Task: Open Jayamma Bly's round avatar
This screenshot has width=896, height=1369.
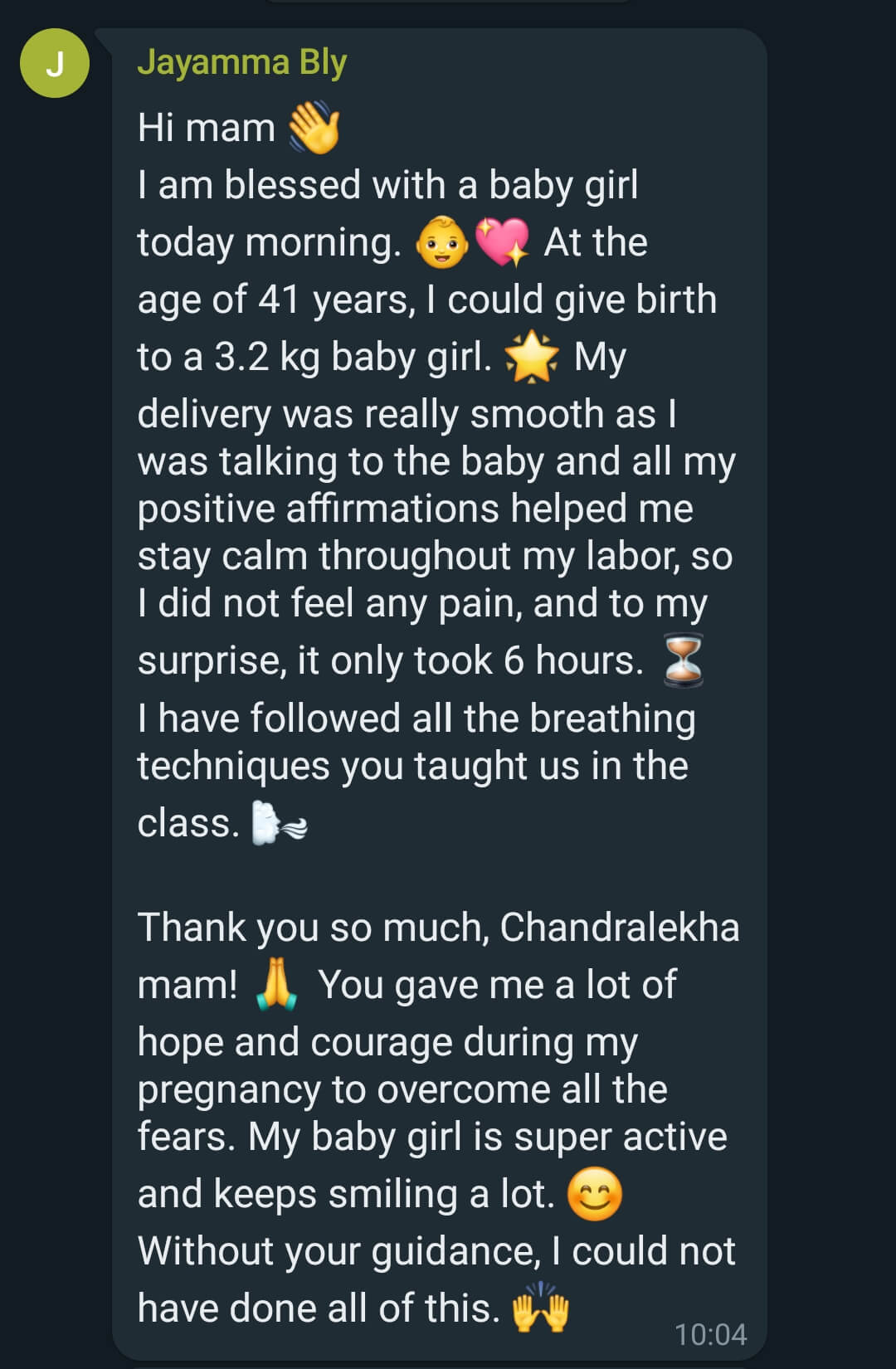Action: 55,63
